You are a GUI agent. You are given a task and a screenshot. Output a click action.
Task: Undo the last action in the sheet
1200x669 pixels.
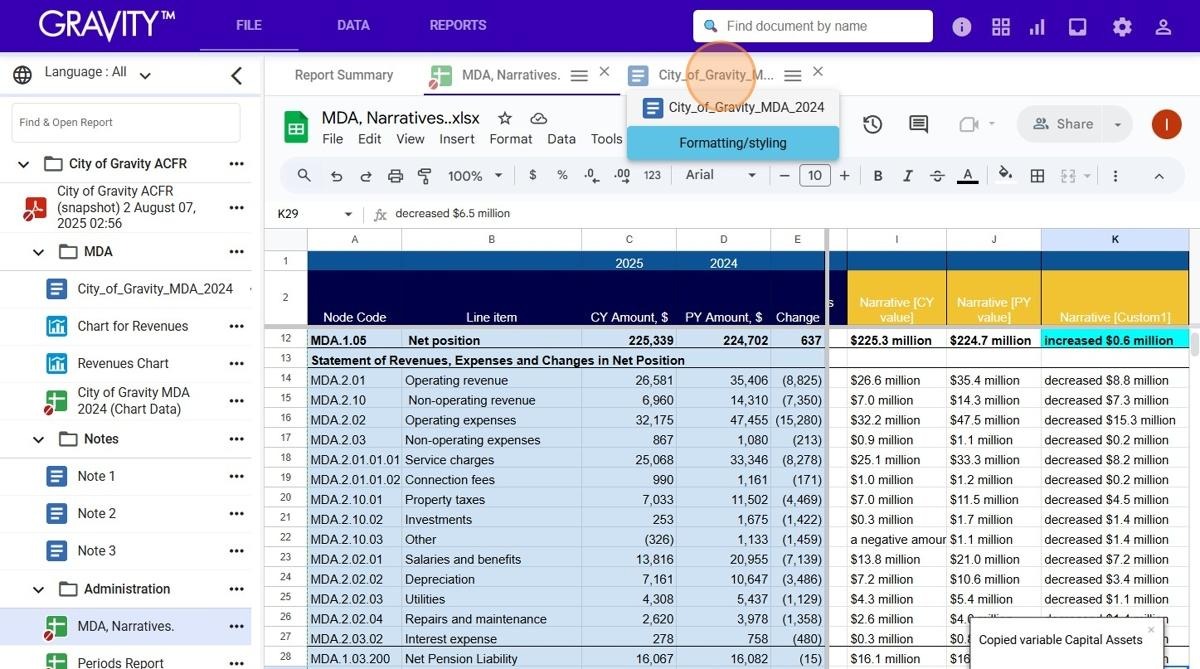(336, 176)
